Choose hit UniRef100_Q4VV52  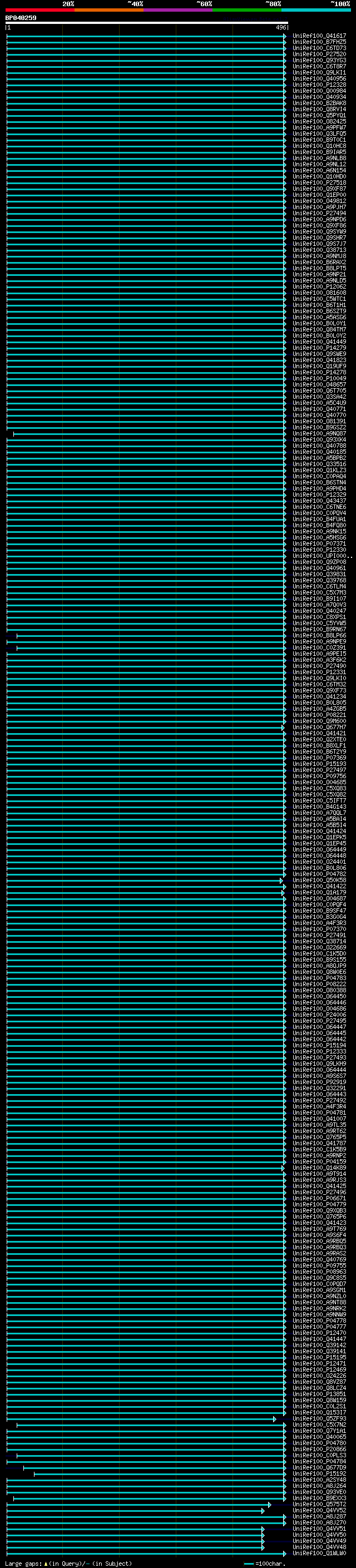pos(319,1510)
